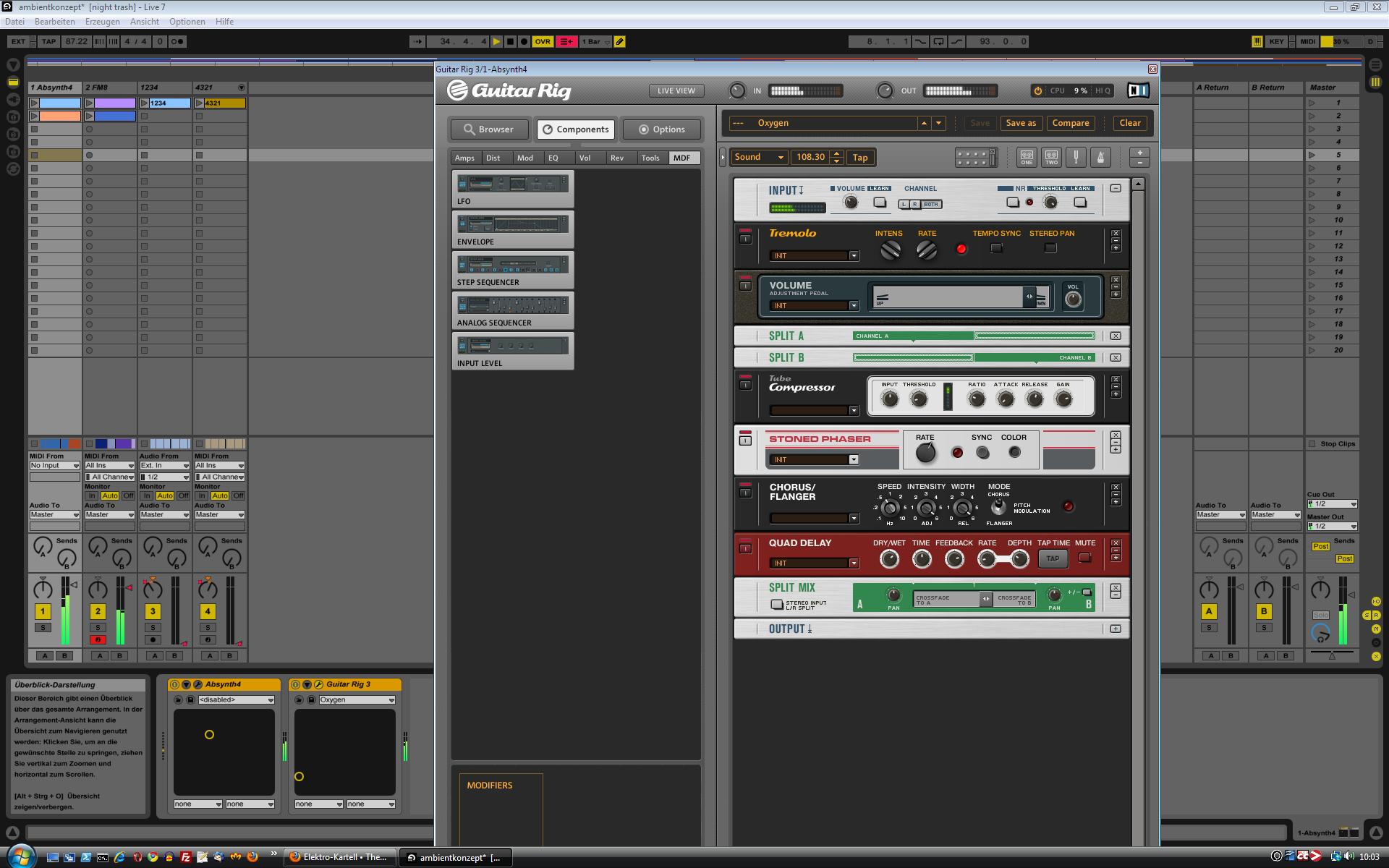The height and width of the screenshot is (868, 1389).
Task: Open the Sound tempo-source dropdown
Action: [x=760, y=157]
